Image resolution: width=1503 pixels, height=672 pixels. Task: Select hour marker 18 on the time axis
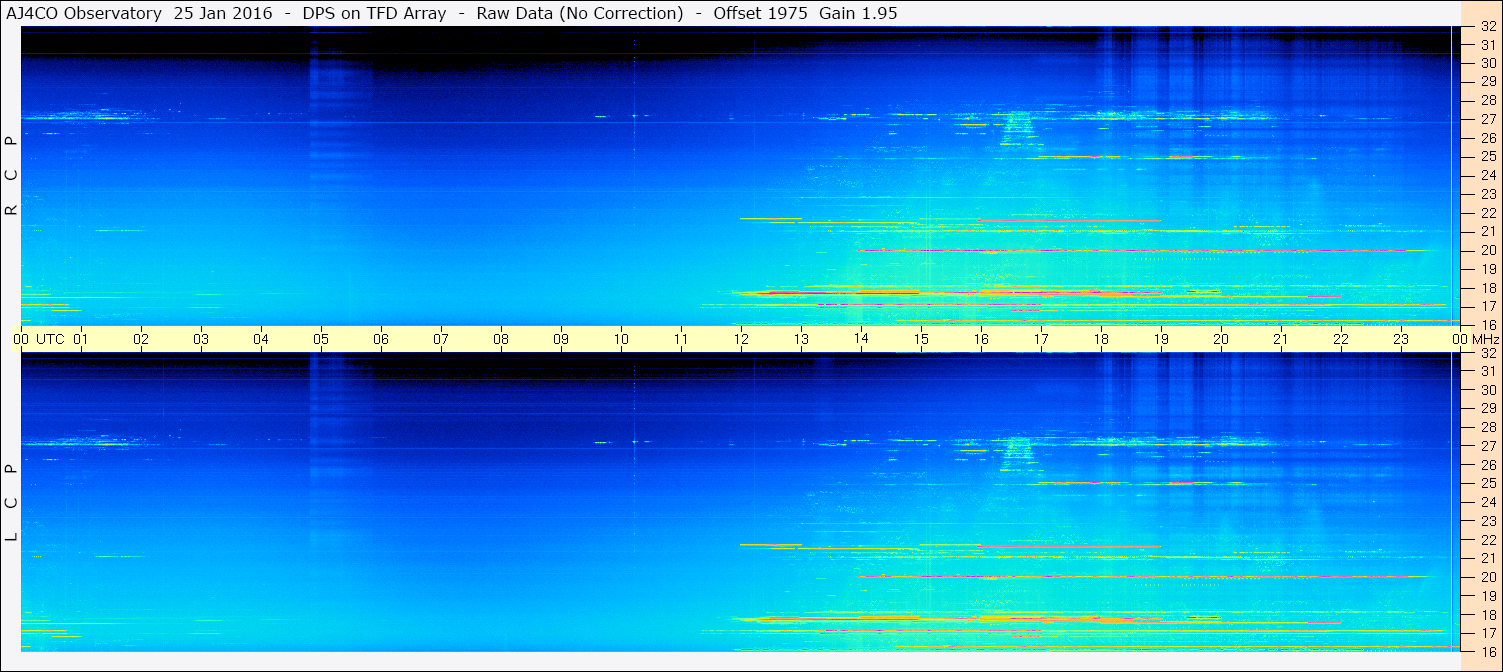pyautogui.click(x=1101, y=339)
